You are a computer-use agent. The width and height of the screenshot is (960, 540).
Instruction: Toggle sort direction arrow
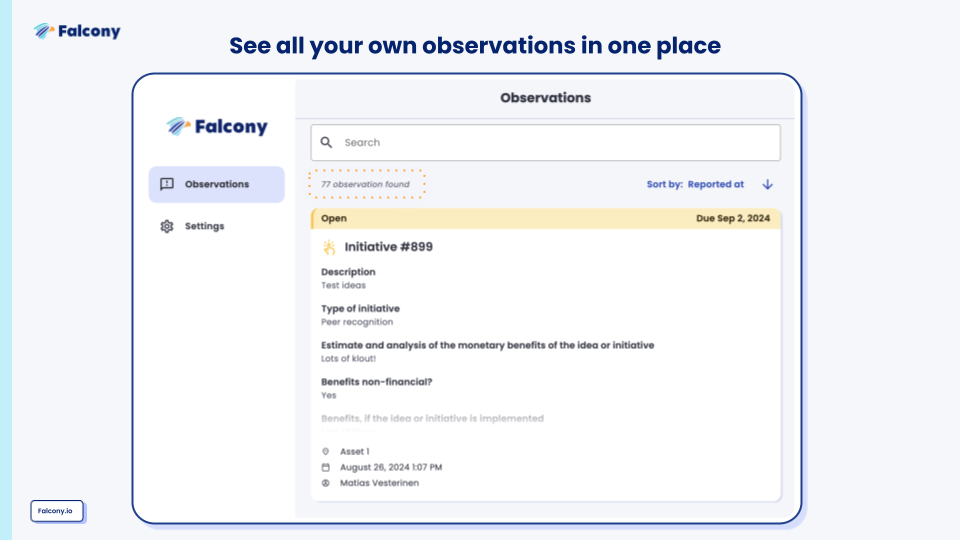[768, 184]
